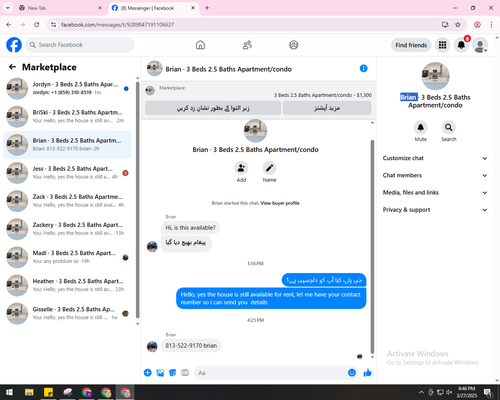Select the Messenger | Facebook tab
The height and width of the screenshot is (400, 500).
tap(154, 8)
